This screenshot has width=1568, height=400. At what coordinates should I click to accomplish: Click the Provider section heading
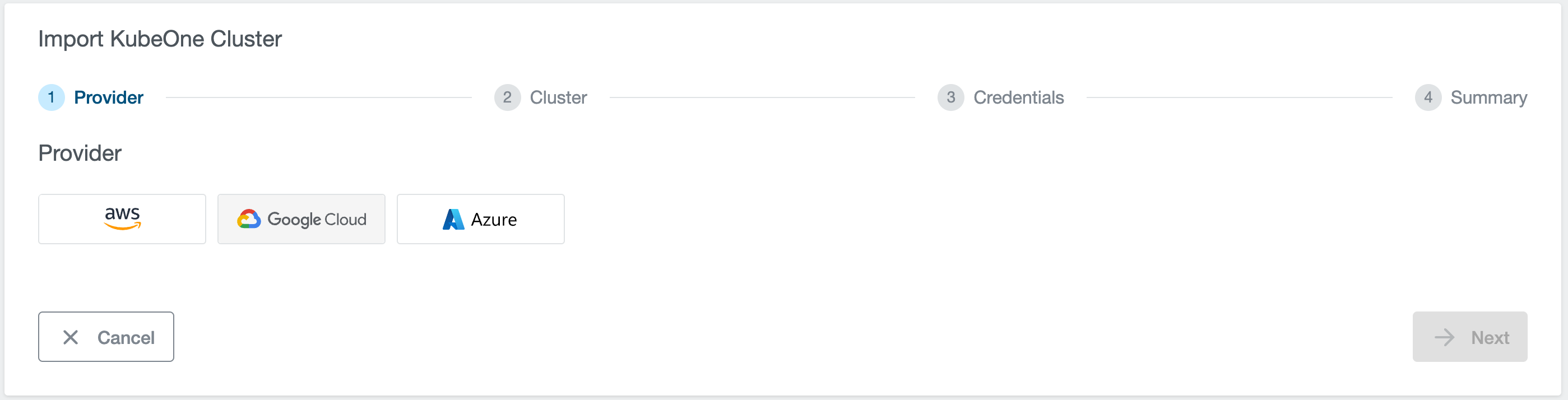pos(80,154)
